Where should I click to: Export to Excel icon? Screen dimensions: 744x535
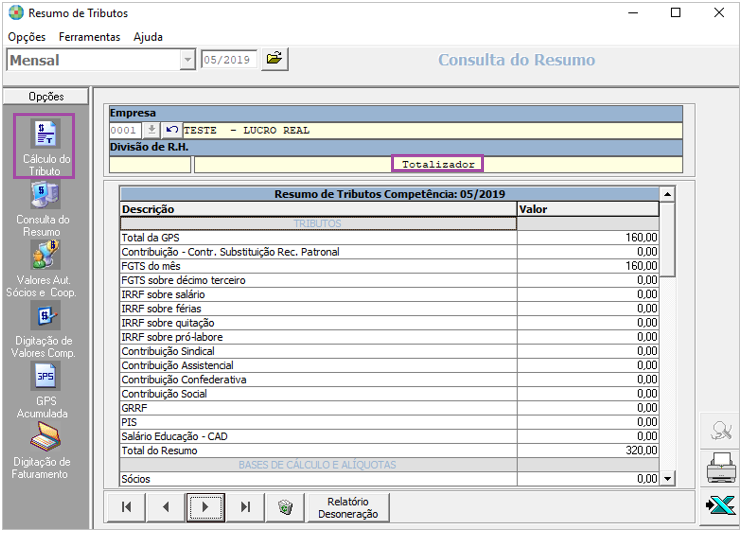pyautogui.click(x=720, y=507)
